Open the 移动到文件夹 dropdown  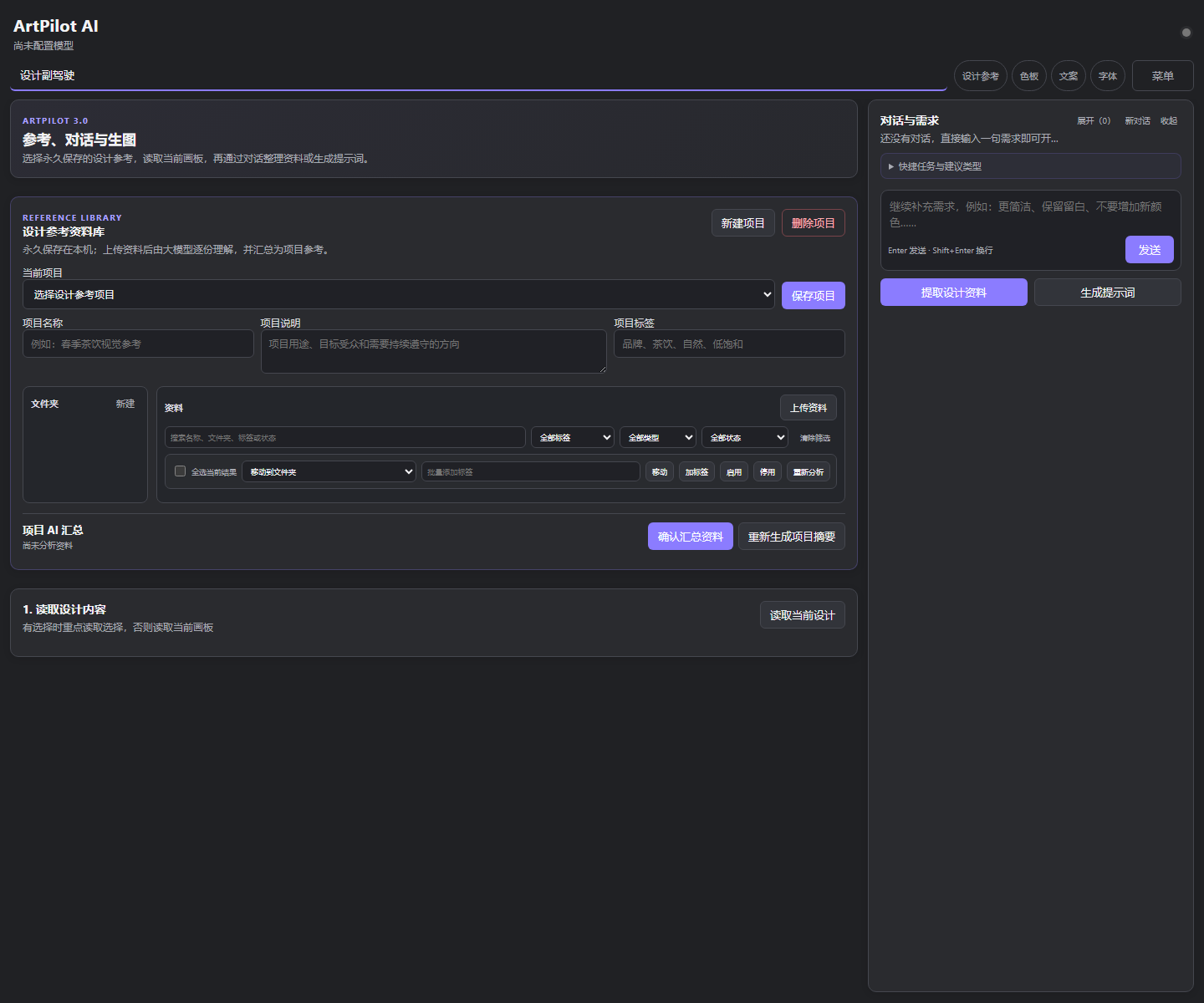[x=329, y=471]
